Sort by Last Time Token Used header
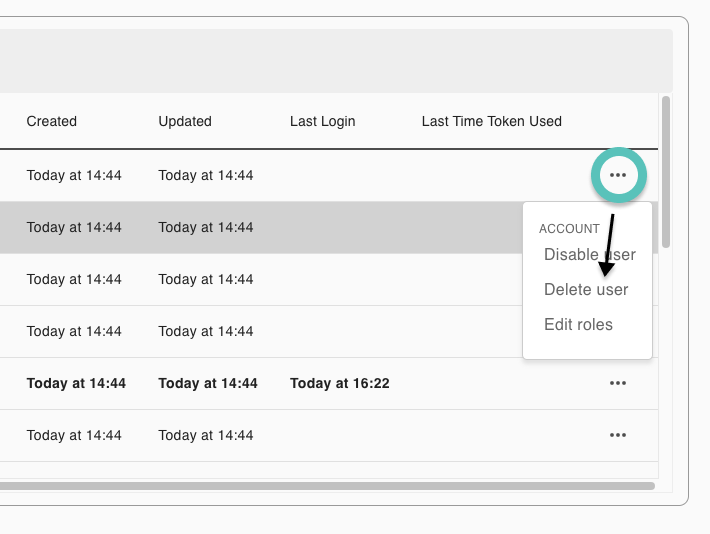The height and width of the screenshot is (534, 710). 491,121
